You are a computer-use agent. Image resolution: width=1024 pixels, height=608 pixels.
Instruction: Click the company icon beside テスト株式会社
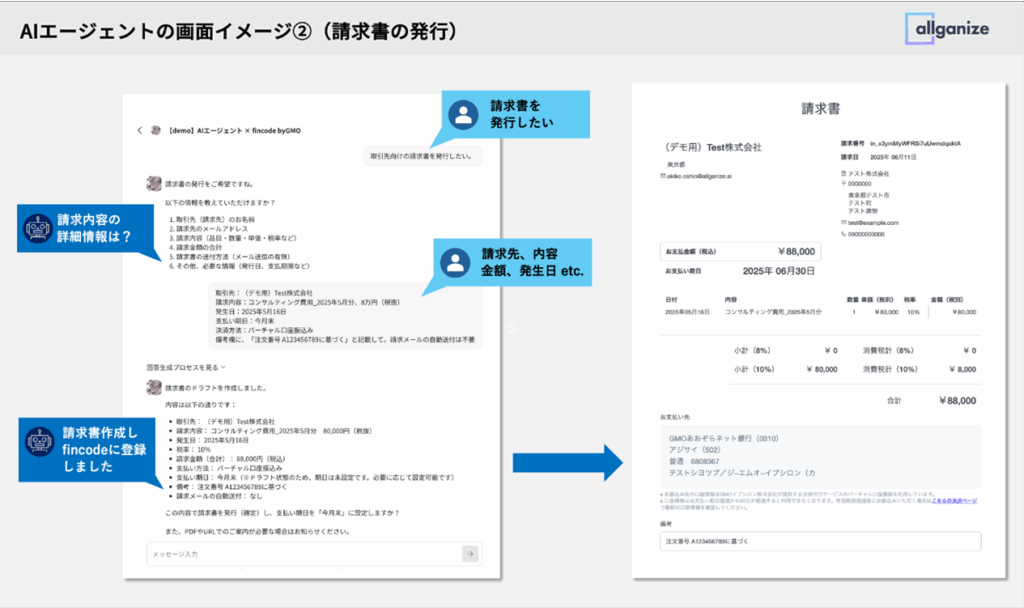pos(844,174)
